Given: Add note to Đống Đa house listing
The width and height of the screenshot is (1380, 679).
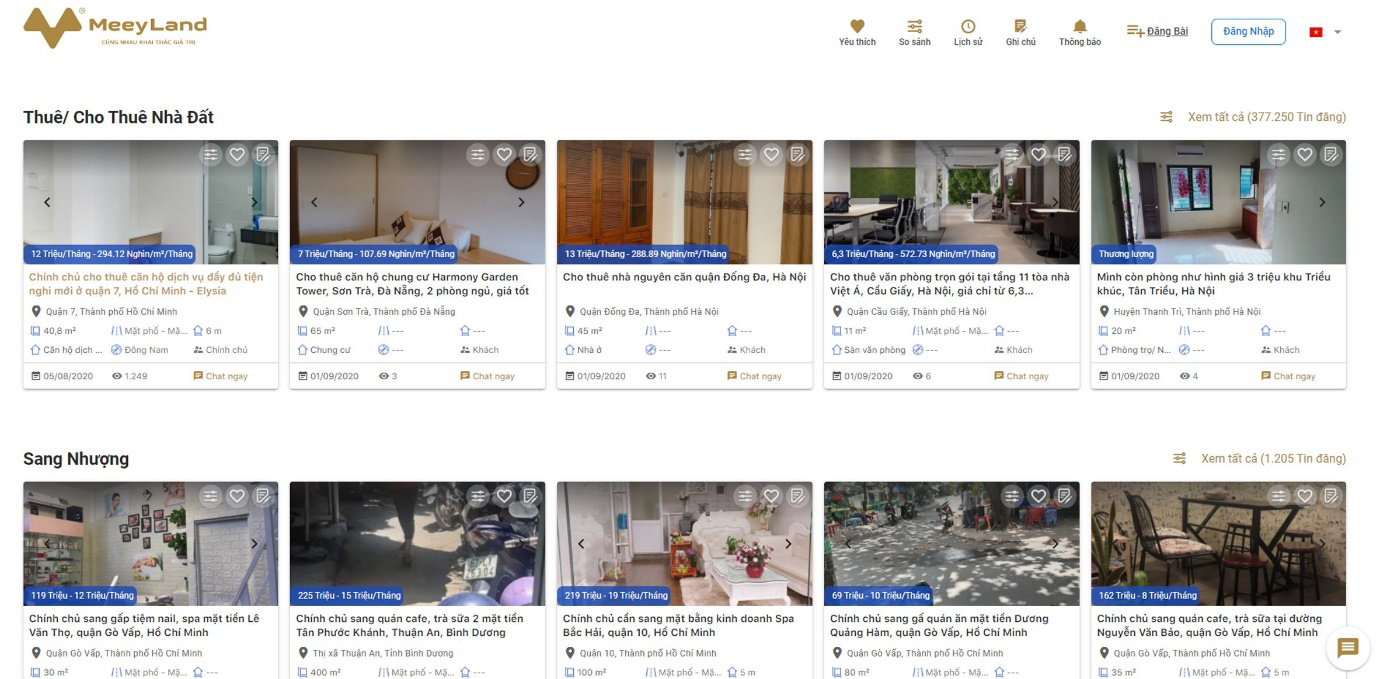Looking at the screenshot, I should coord(797,154).
